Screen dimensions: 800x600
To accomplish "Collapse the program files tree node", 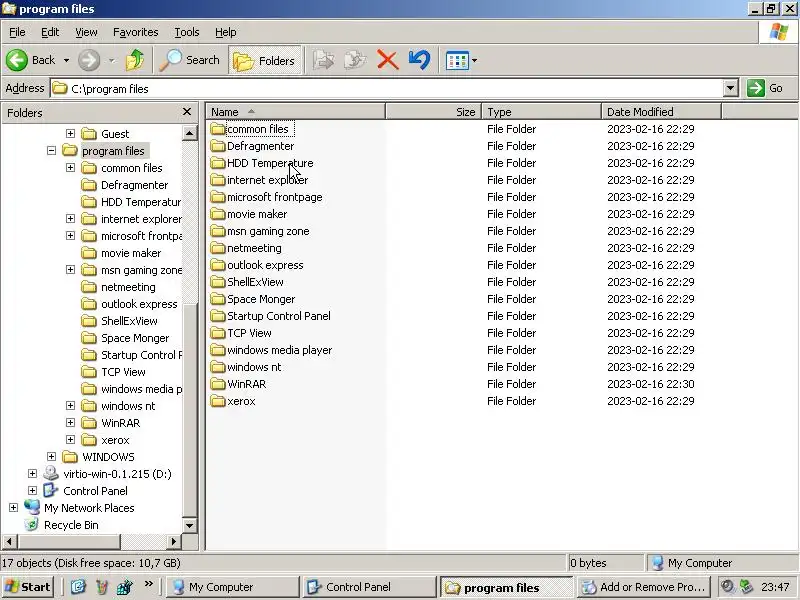I will pyautogui.click(x=52, y=151).
